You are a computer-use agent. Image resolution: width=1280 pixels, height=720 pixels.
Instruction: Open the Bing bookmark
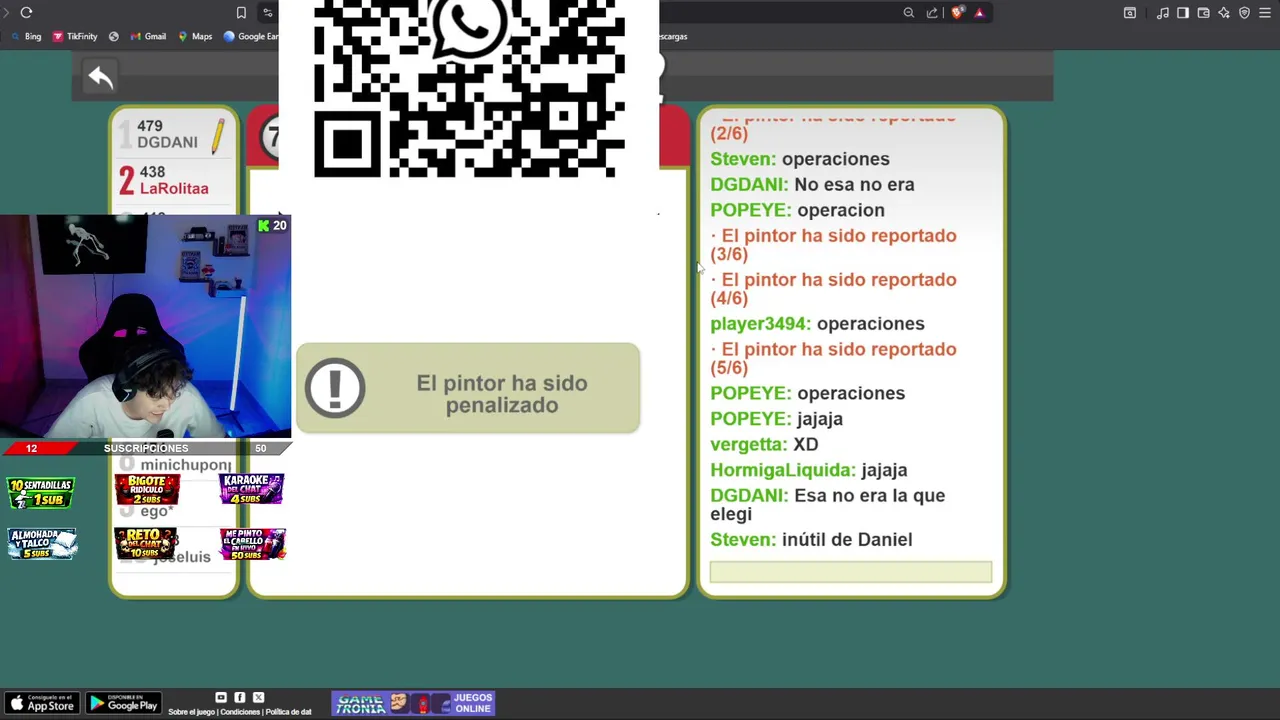pyautogui.click(x=26, y=36)
